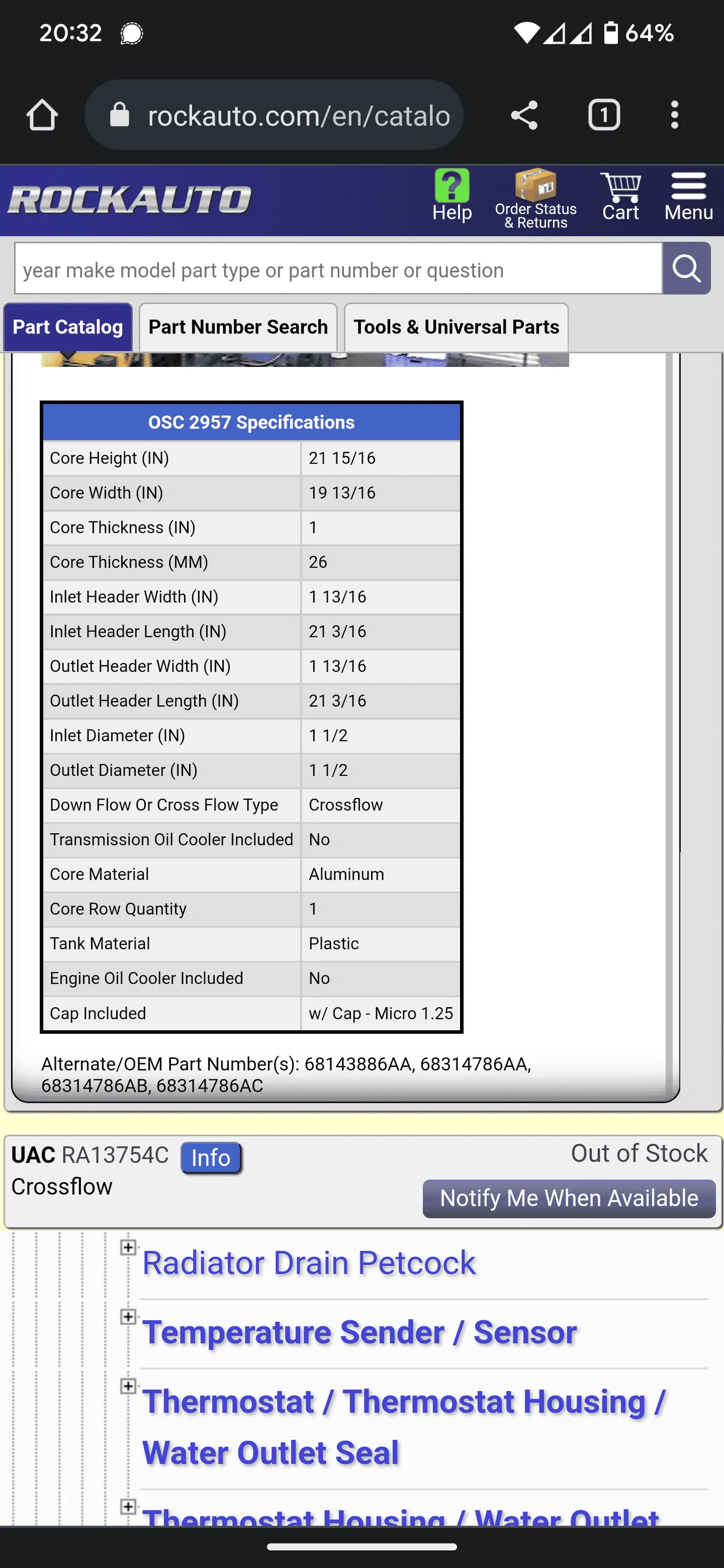Switch to the Part Number Search tab
The width and height of the screenshot is (724, 1568).
[x=238, y=327]
